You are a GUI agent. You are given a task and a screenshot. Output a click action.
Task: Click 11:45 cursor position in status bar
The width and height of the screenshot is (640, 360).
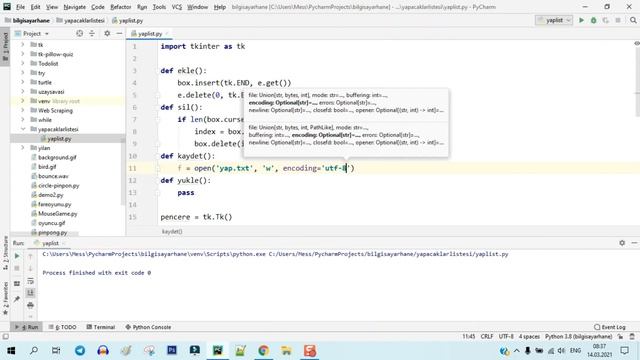click(469, 336)
